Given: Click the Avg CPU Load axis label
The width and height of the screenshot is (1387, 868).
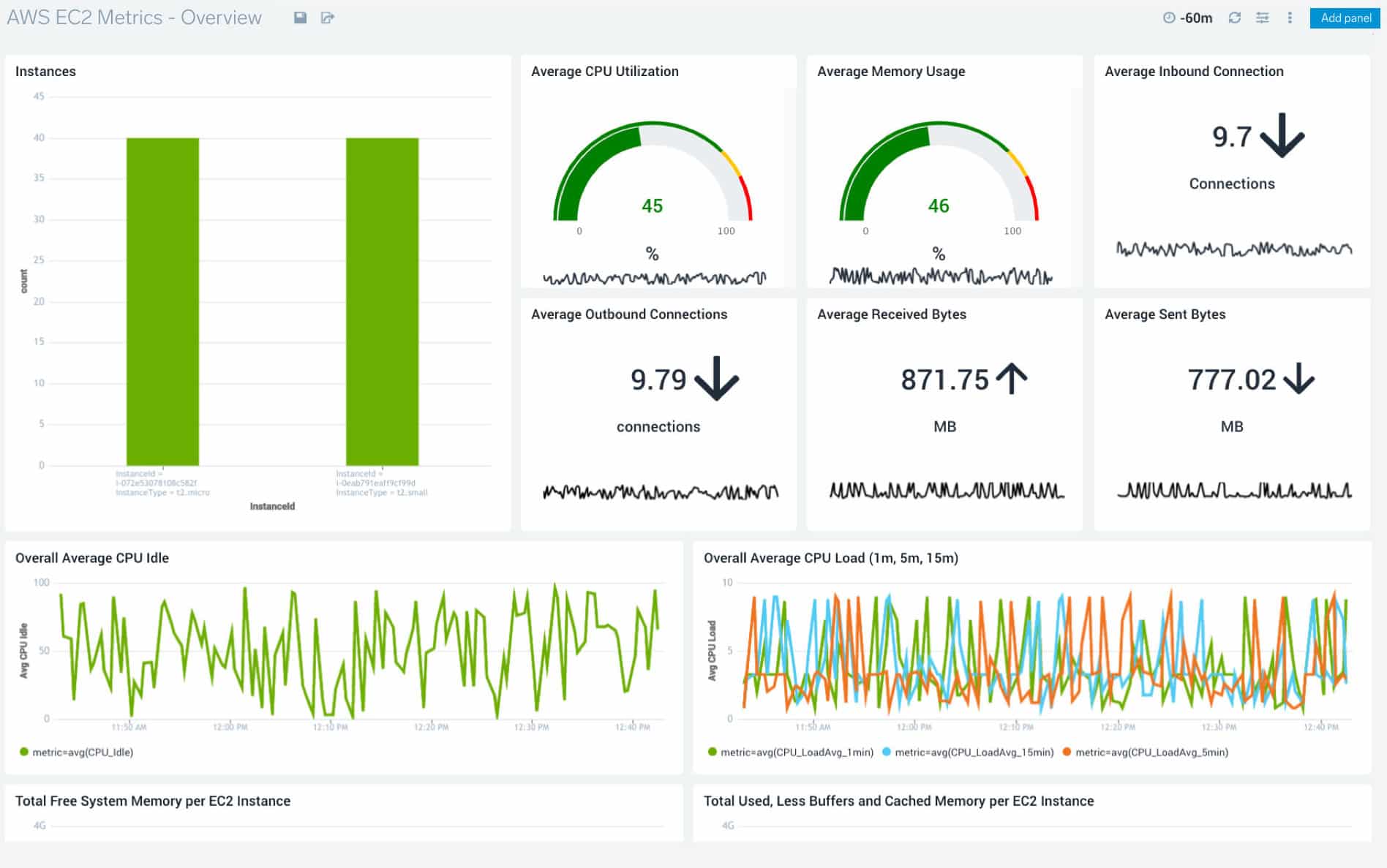Looking at the screenshot, I should coord(712,651).
